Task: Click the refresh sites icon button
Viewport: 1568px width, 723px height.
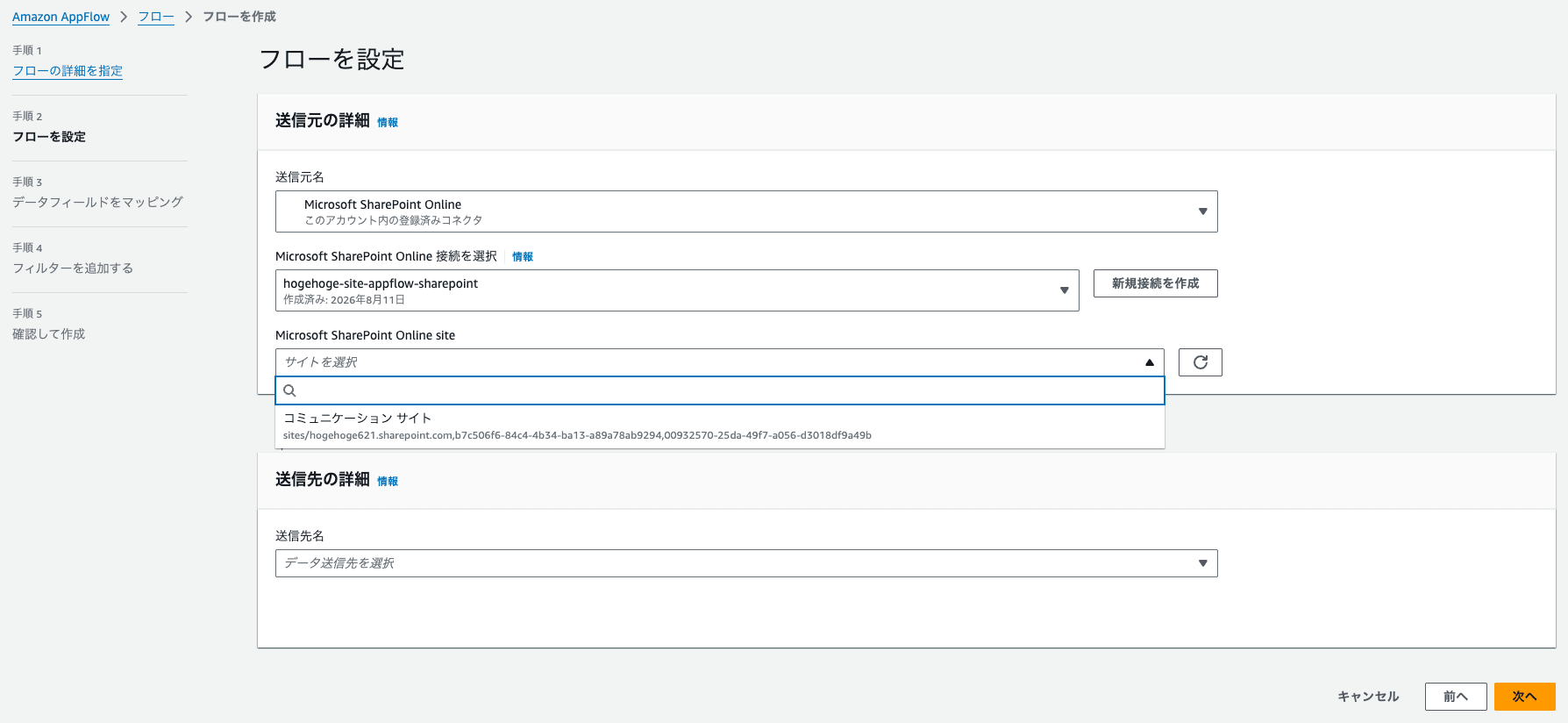Action: pyautogui.click(x=1200, y=362)
